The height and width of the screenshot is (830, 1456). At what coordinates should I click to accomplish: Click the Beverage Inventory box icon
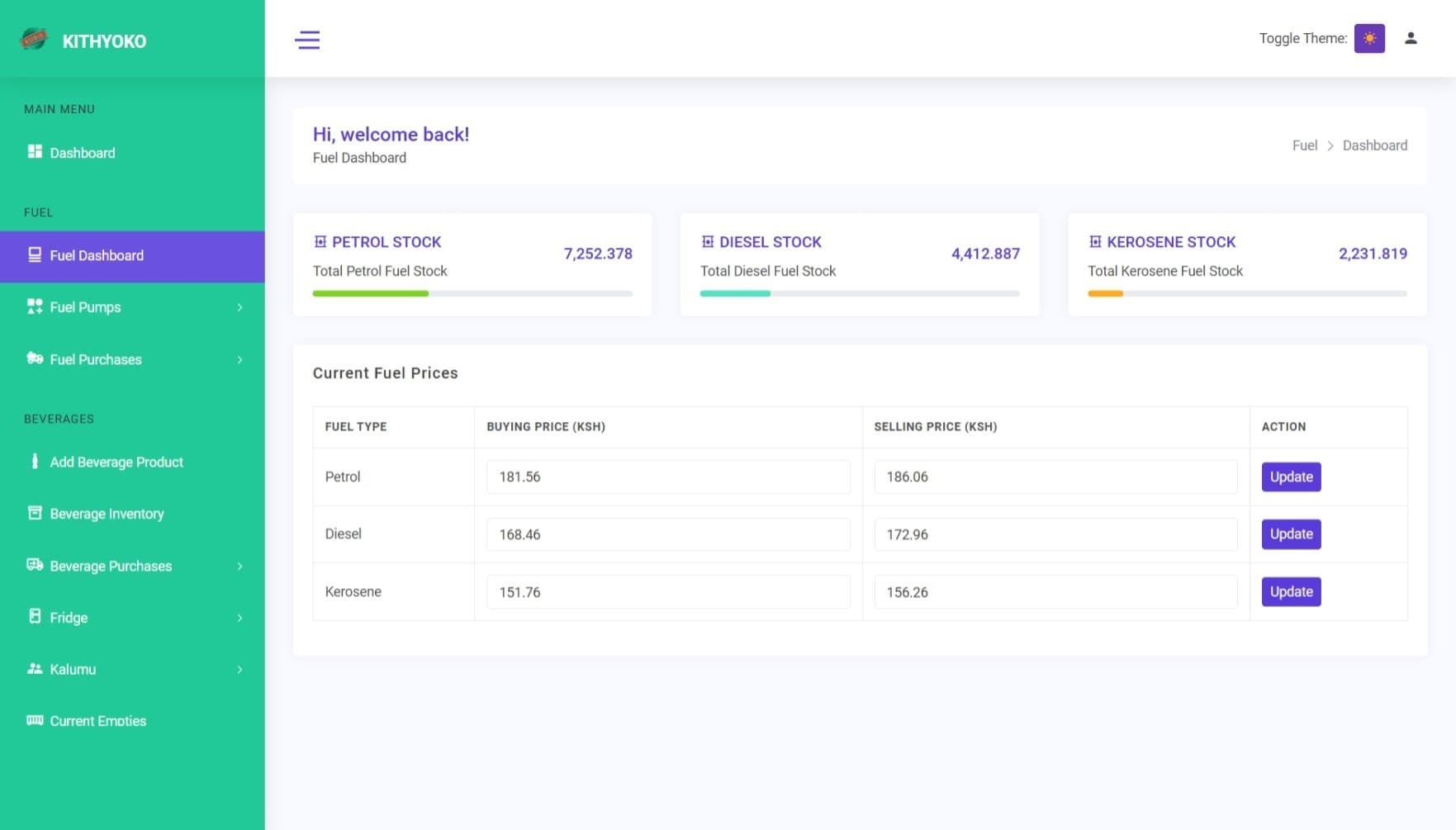(x=35, y=513)
